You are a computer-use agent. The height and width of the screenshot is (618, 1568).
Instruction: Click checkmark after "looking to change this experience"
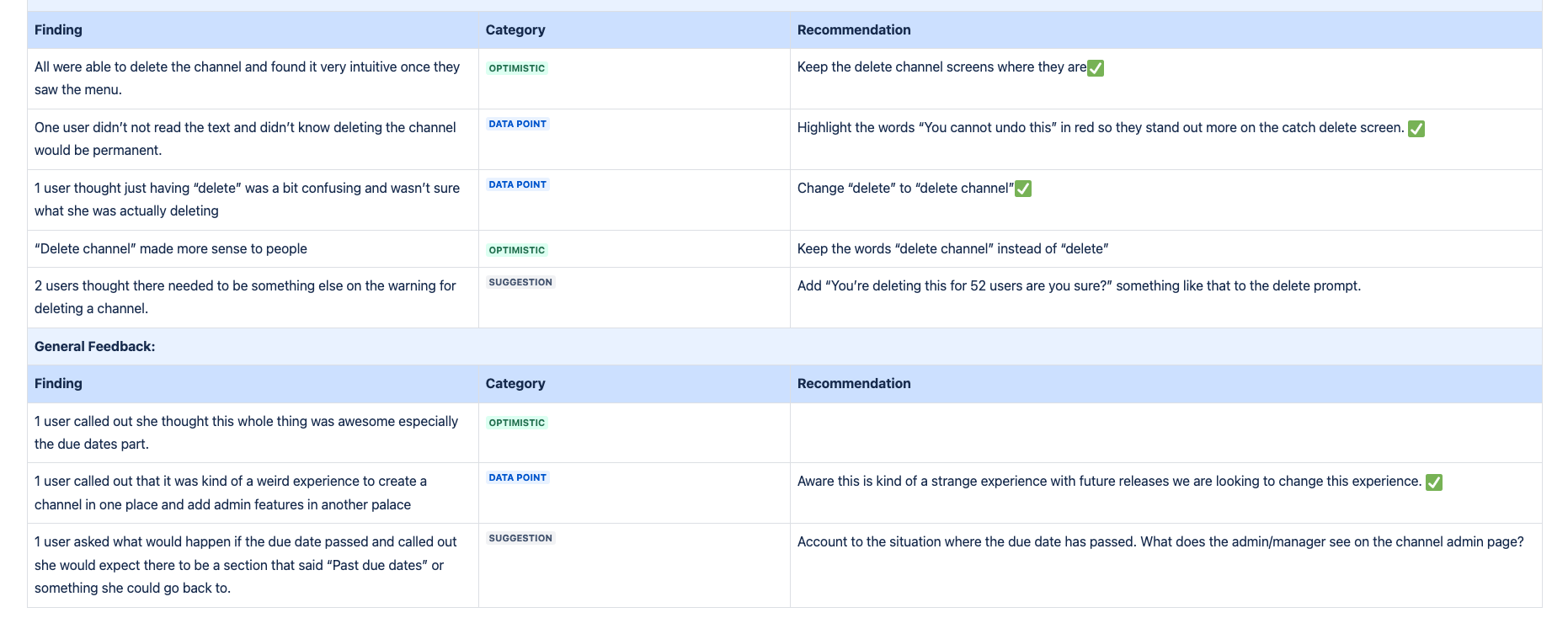click(1434, 482)
